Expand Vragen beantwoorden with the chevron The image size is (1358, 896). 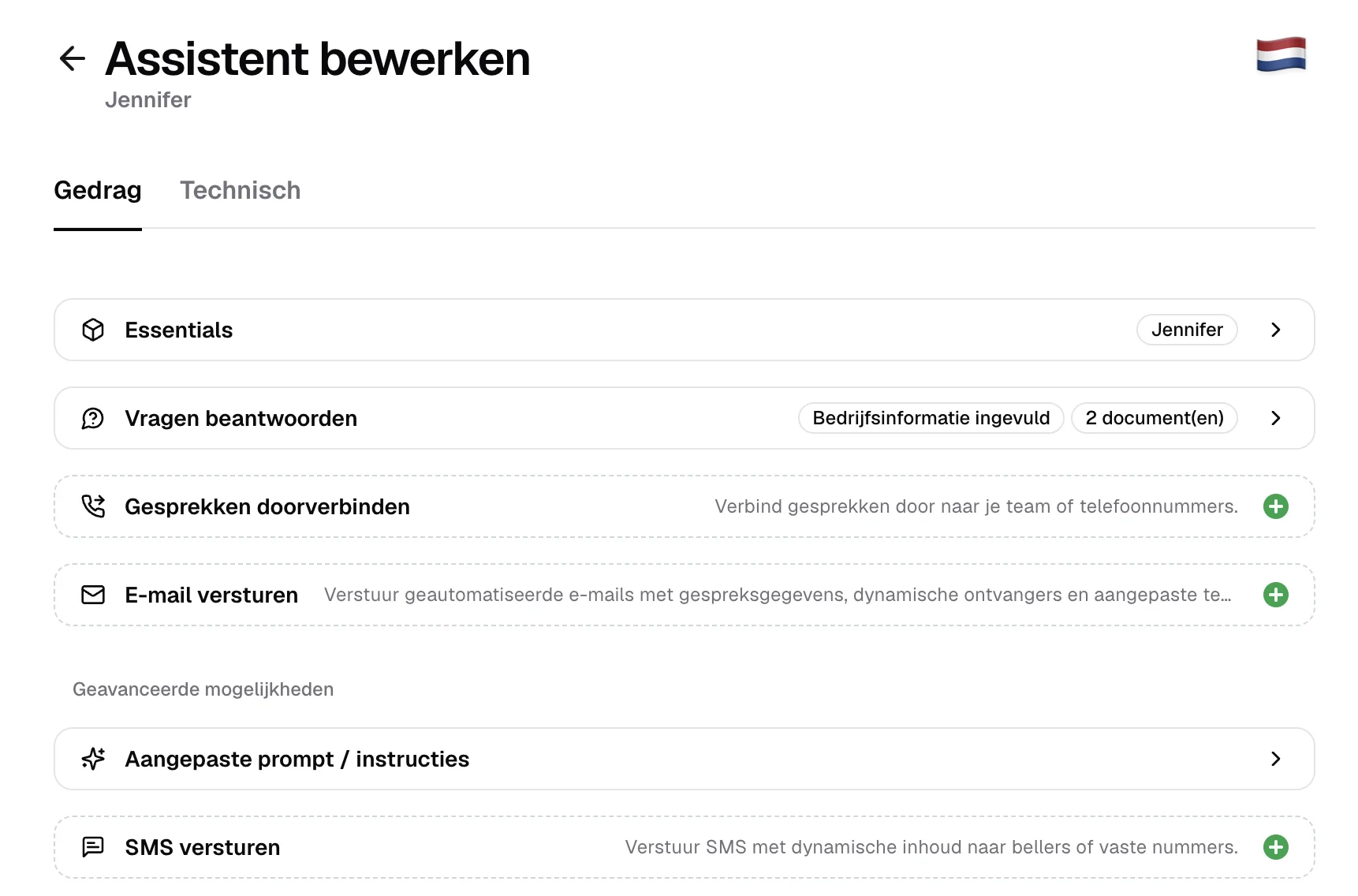[x=1276, y=418]
